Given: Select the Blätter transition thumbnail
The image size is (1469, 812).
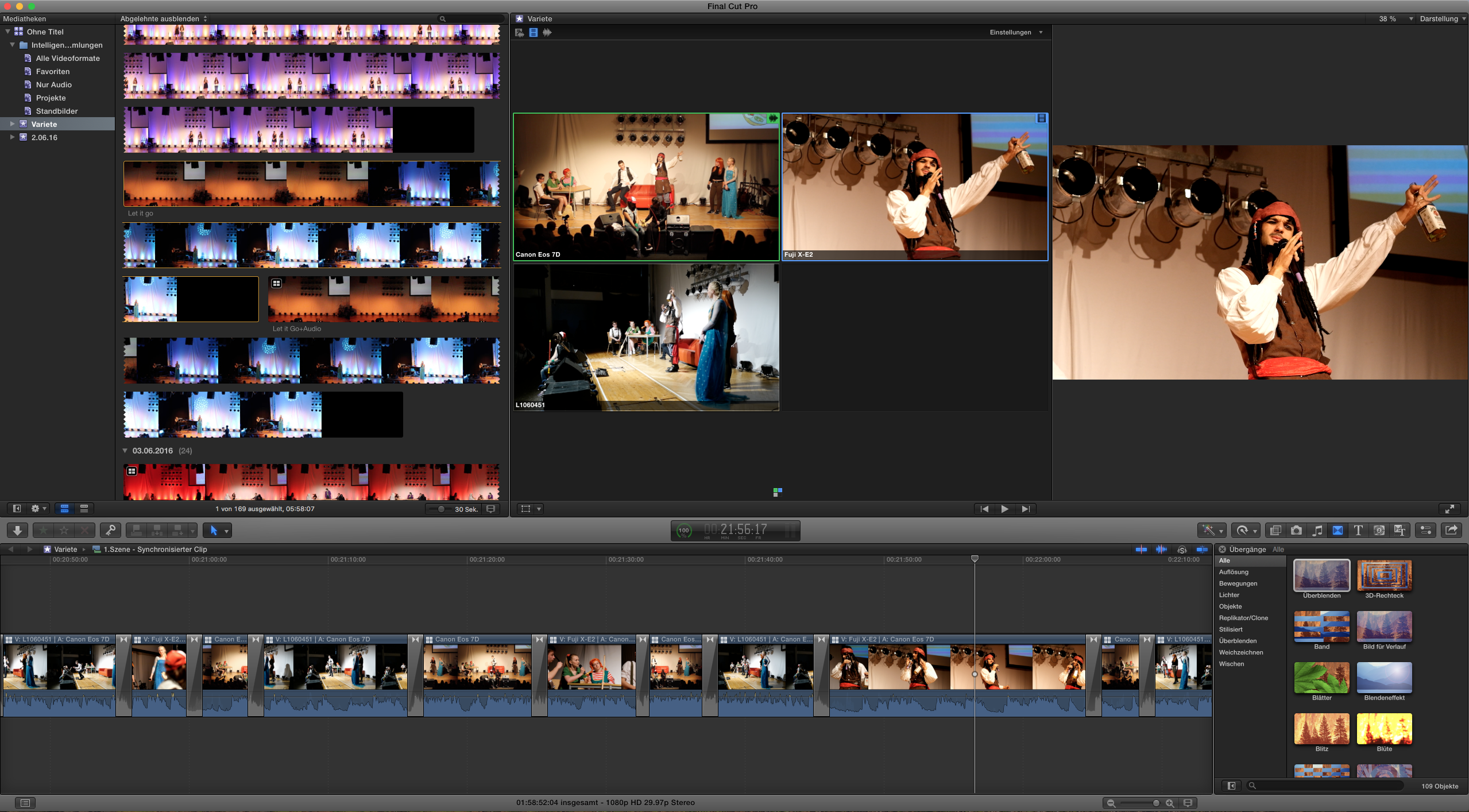Looking at the screenshot, I should pyautogui.click(x=1321, y=678).
